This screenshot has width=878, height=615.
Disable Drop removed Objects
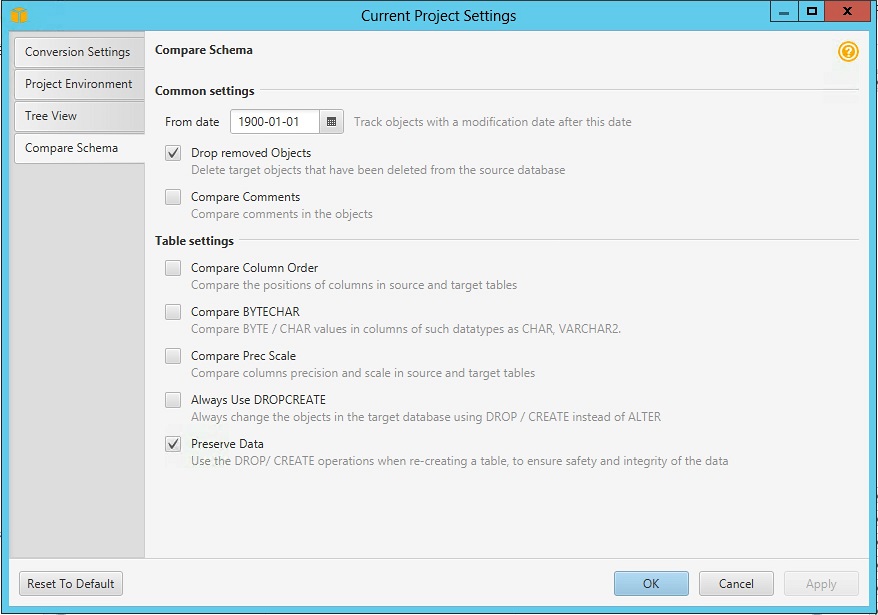[172, 152]
